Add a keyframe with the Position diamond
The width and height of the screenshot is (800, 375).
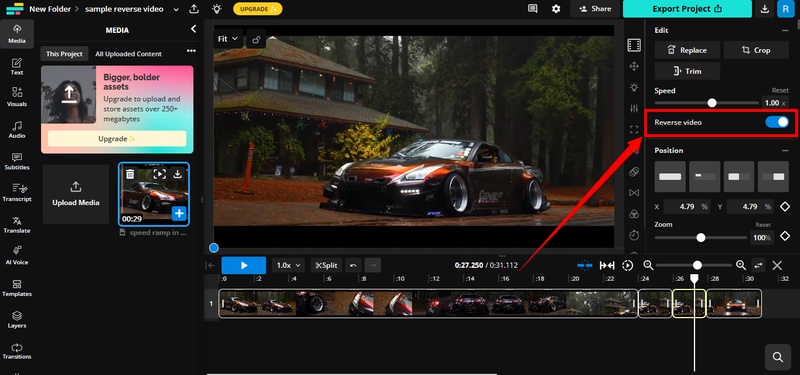tap(785, 206)
